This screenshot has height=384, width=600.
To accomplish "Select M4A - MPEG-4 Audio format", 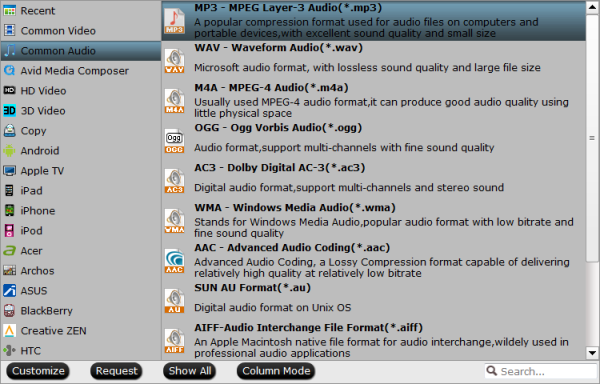I will click(374, 101).
